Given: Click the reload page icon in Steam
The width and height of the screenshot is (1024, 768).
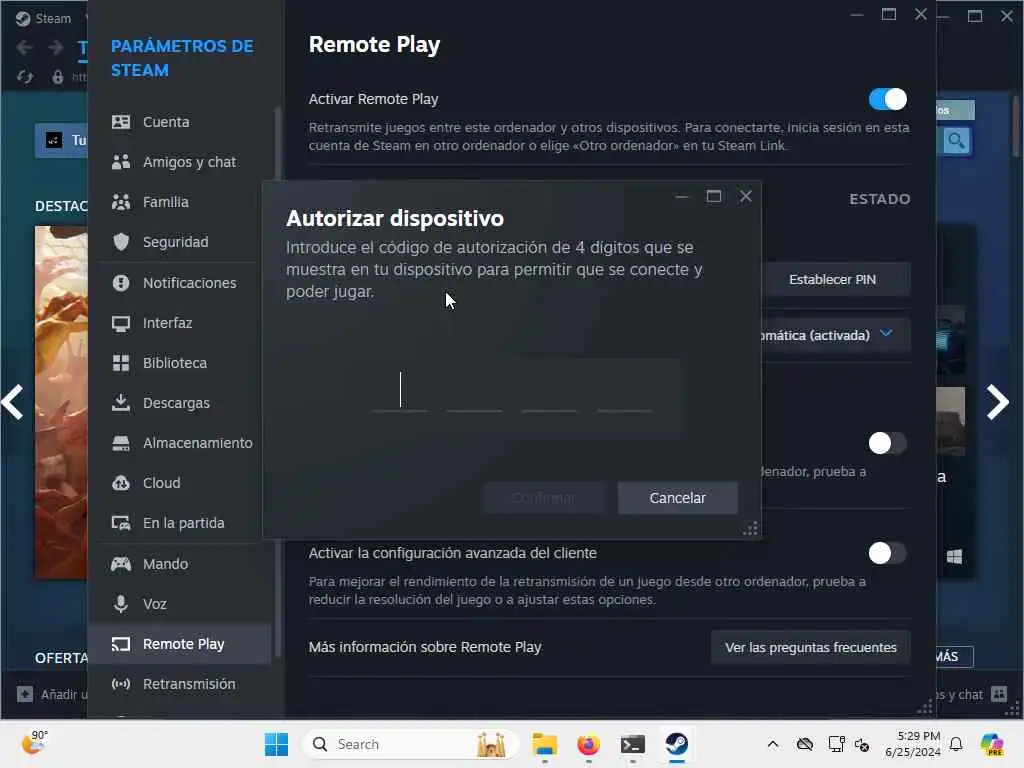Looking at the screenshot, I should (x=25, y=77).
